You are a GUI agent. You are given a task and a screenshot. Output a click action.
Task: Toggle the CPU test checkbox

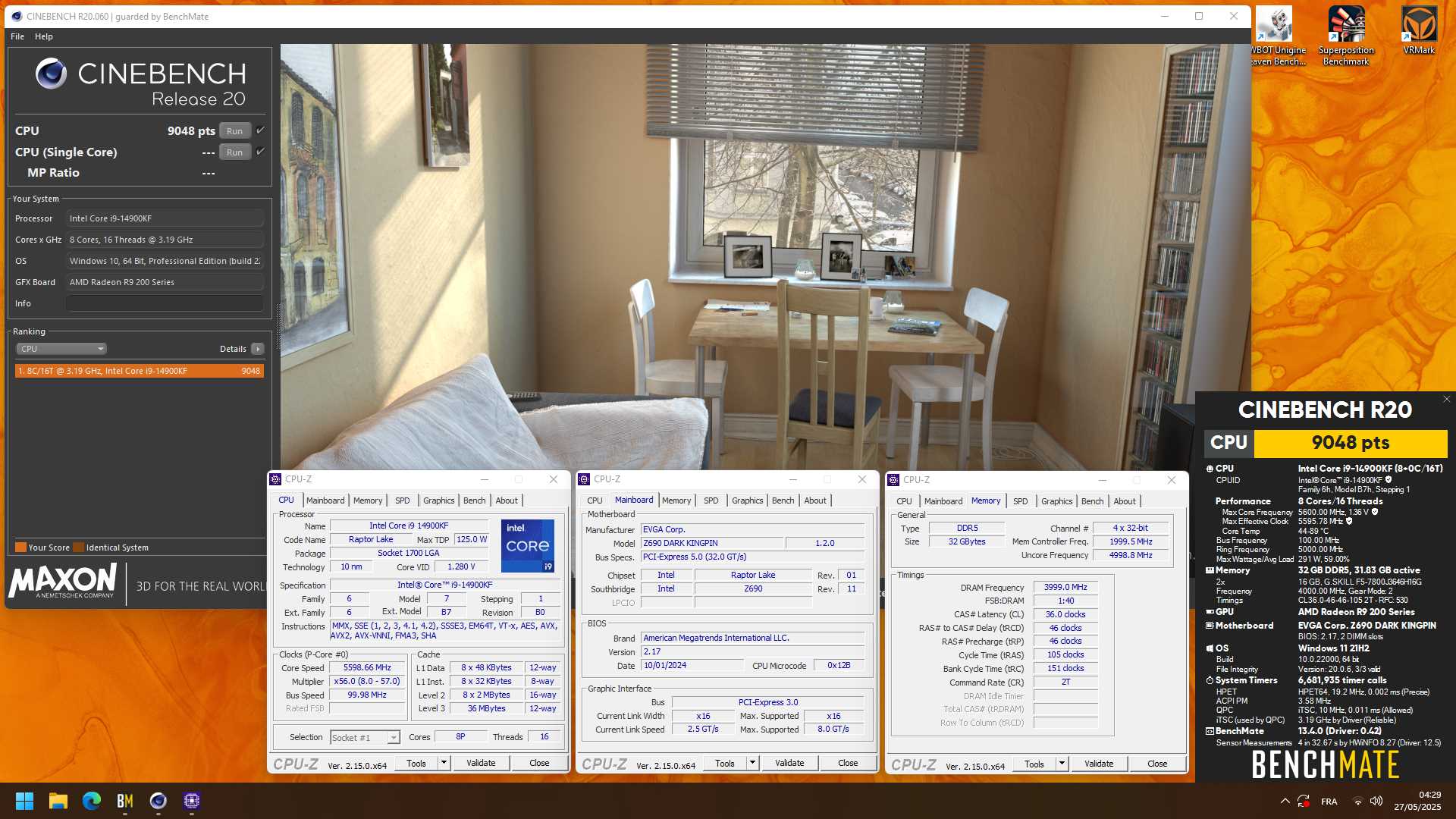[x=260, y=130]
